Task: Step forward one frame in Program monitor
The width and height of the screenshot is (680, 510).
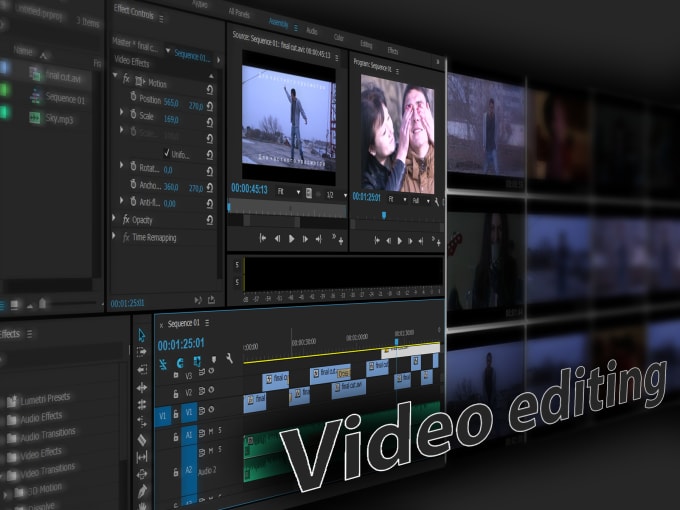Action: click(410, 241)
